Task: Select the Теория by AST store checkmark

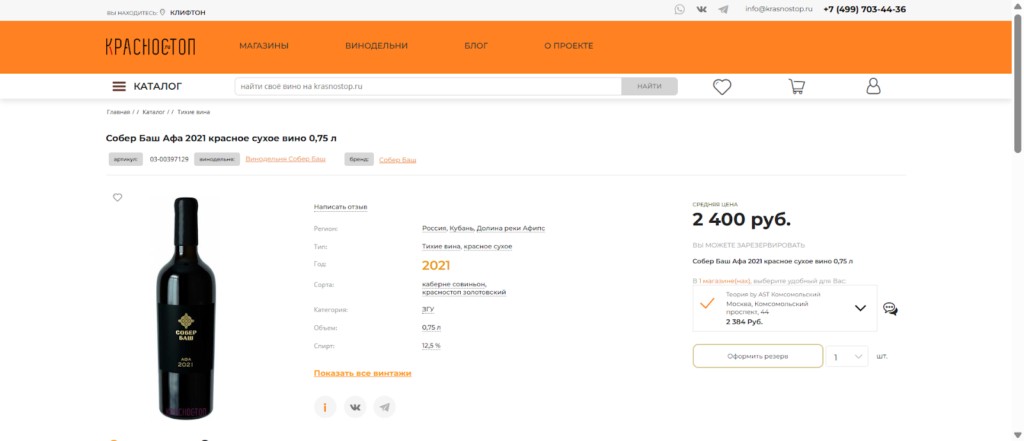Action: (707, 304)
